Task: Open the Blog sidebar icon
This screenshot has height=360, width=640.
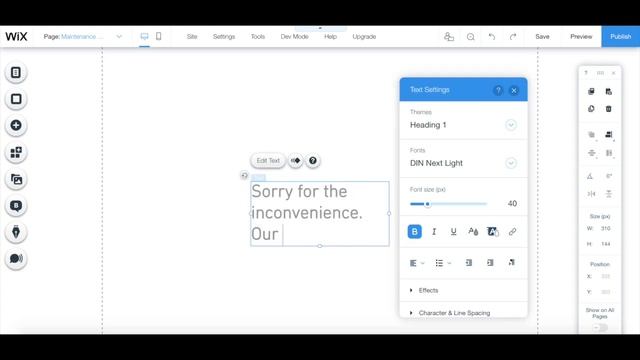Action: [x=16, y=206]
